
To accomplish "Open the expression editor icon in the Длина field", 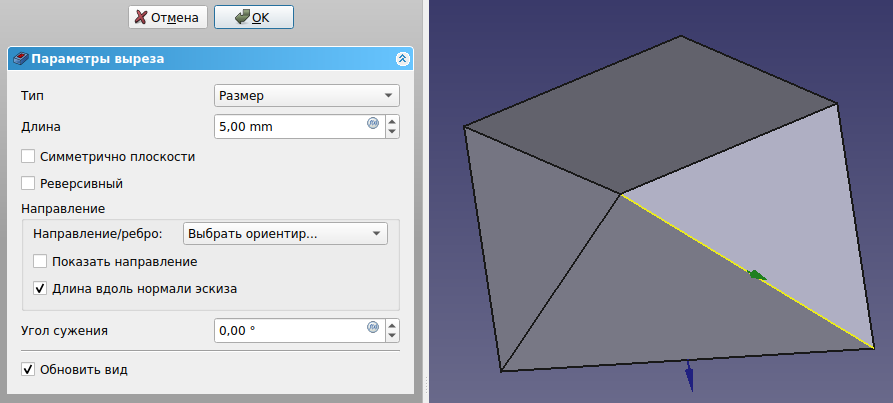I will pos(373,122).
